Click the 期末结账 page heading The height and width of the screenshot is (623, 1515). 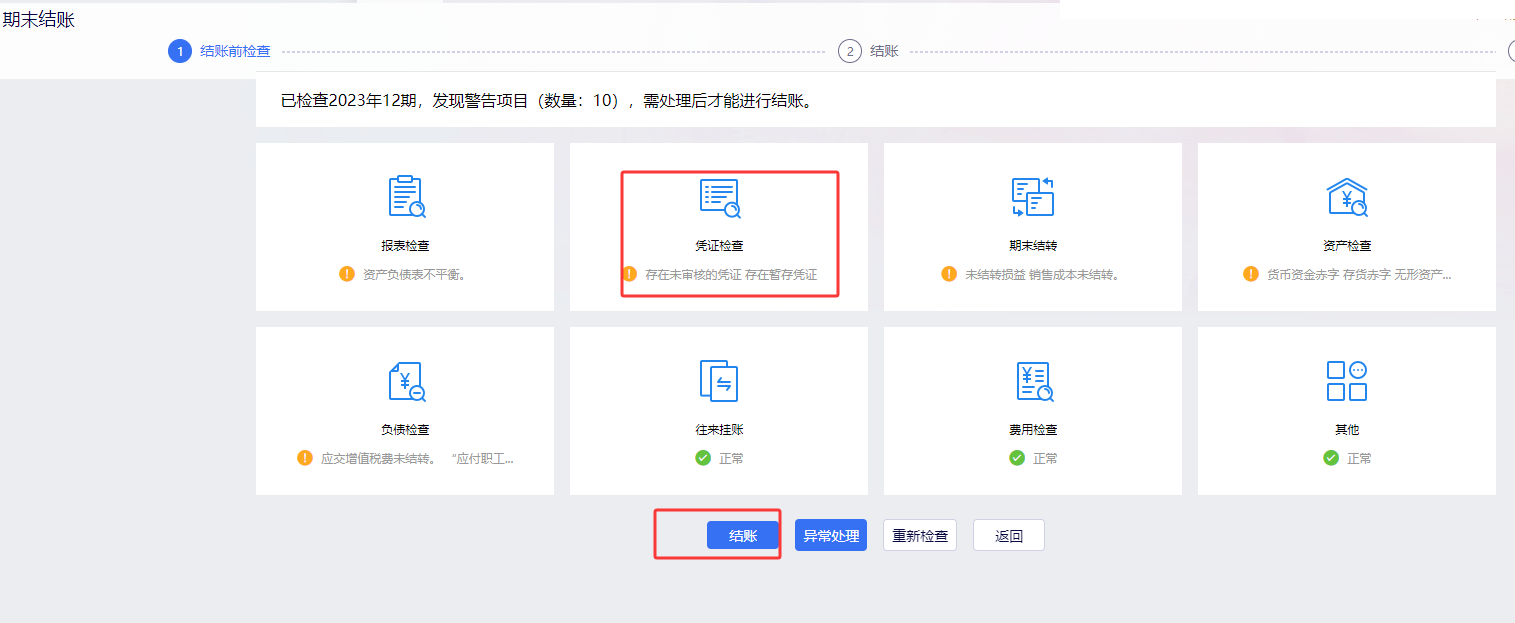point(39,19)
